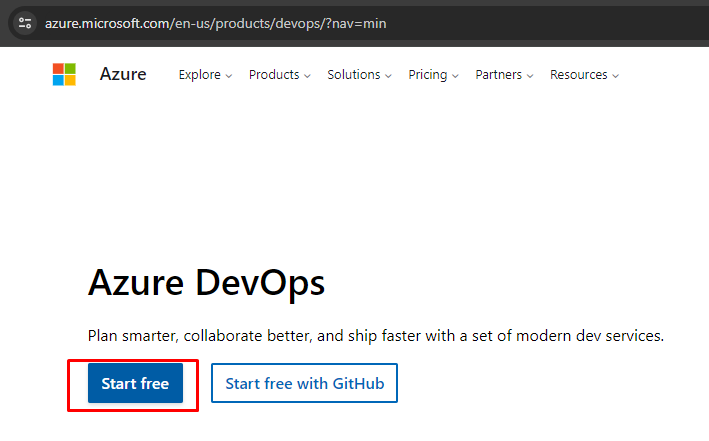The image size is (709, 441).
Task: Open the Azure home link
Action: pyautogui.click(x=123, y=74)
